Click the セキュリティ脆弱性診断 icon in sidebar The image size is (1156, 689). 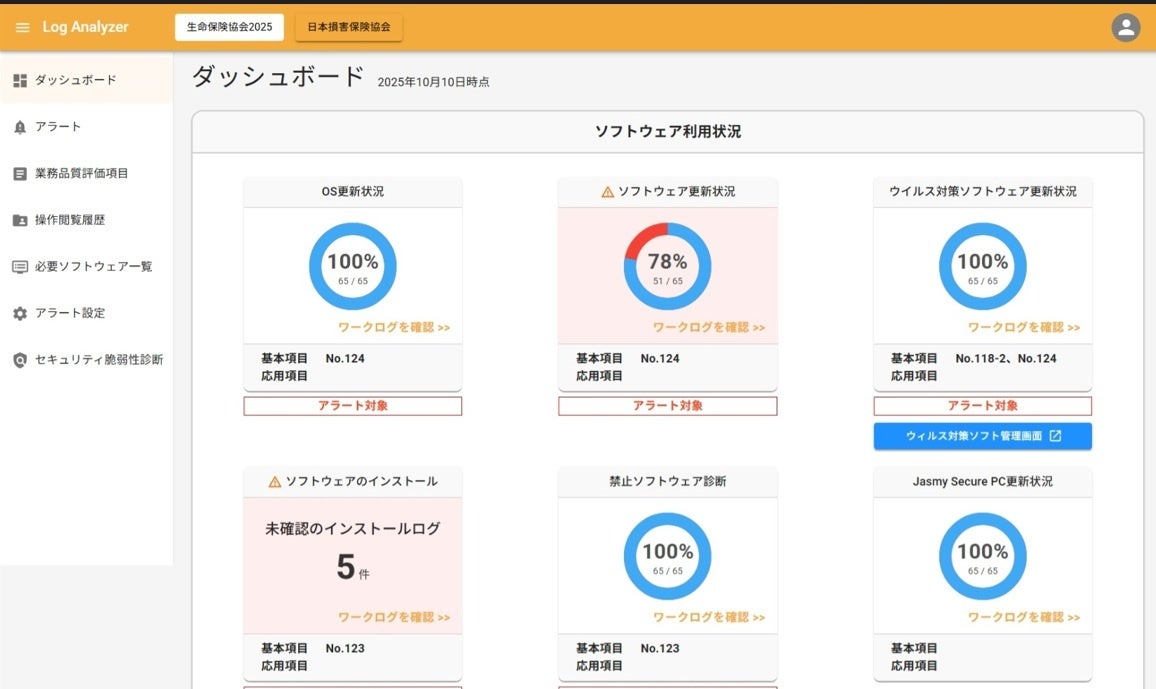(x=20, y=359)
